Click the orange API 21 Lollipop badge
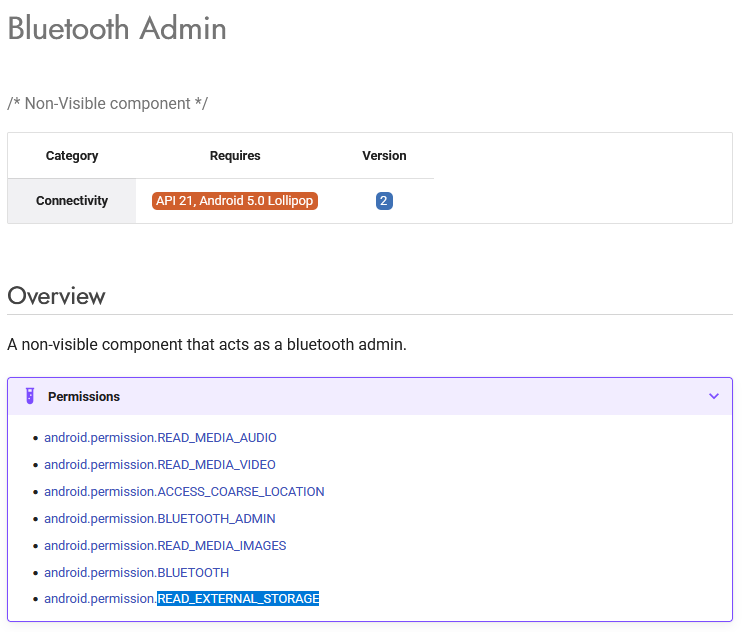751x632 pixels. pyautogui.click(x=235, y=201)
